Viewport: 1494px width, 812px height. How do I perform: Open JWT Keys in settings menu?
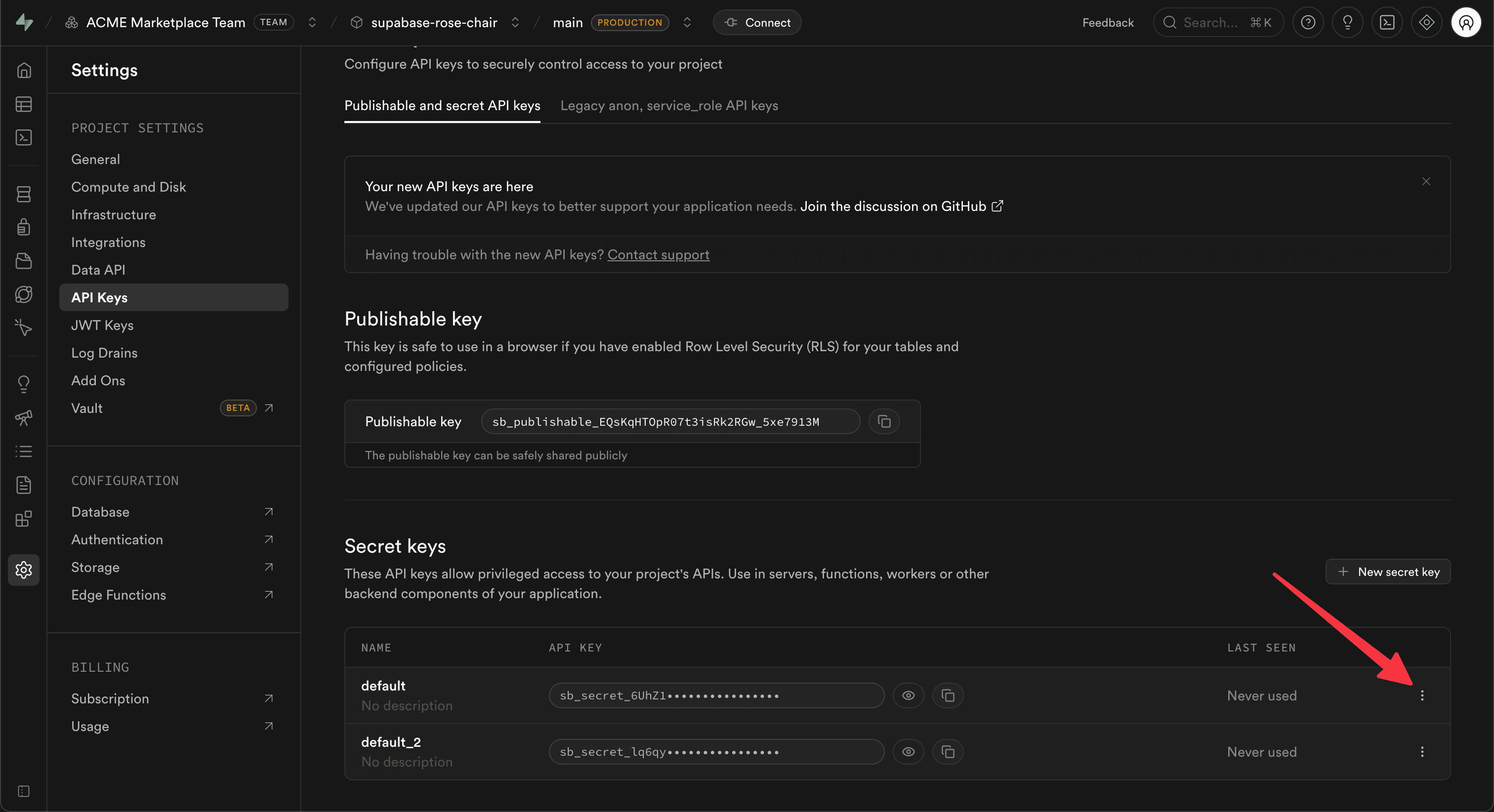[102, 325]
